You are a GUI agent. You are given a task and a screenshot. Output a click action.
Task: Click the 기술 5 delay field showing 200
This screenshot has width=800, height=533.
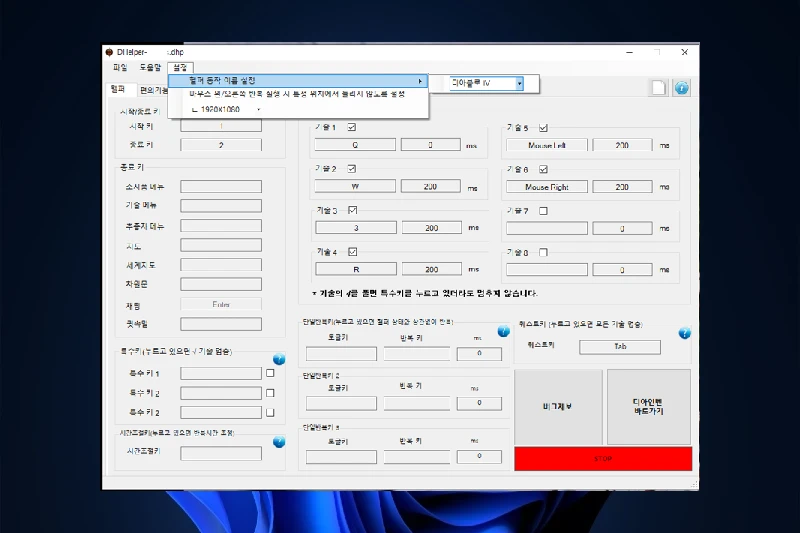[x=622, y=145]
